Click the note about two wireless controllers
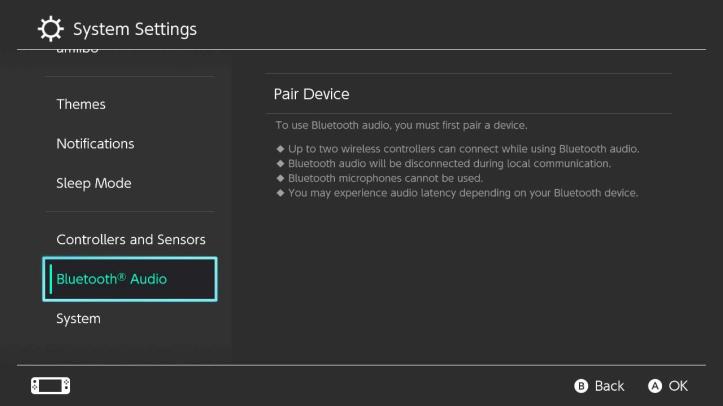Screen dimensions: 723x406 tap(463, 149)
